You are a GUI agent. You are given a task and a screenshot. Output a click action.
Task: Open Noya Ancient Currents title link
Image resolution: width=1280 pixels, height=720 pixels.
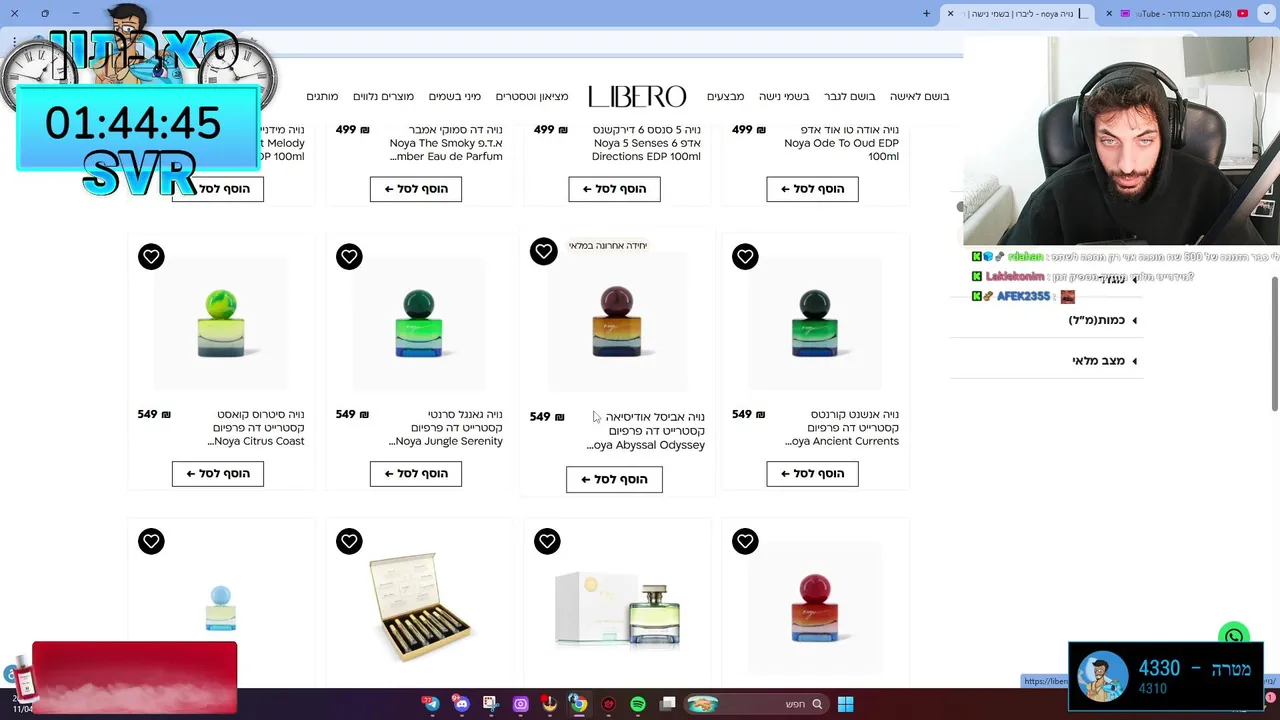(x=842, y=427)
